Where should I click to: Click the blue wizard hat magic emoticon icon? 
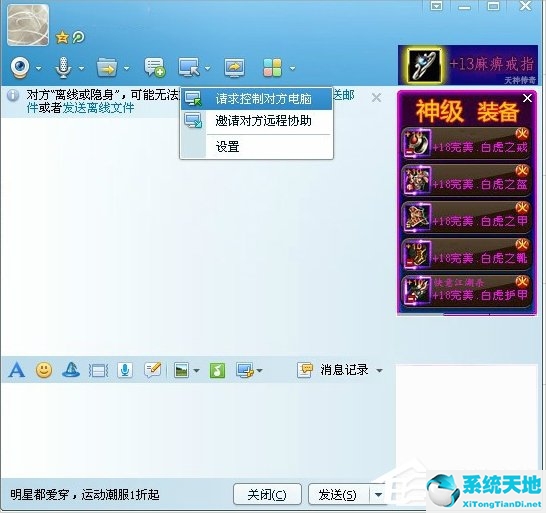(71, 370)
